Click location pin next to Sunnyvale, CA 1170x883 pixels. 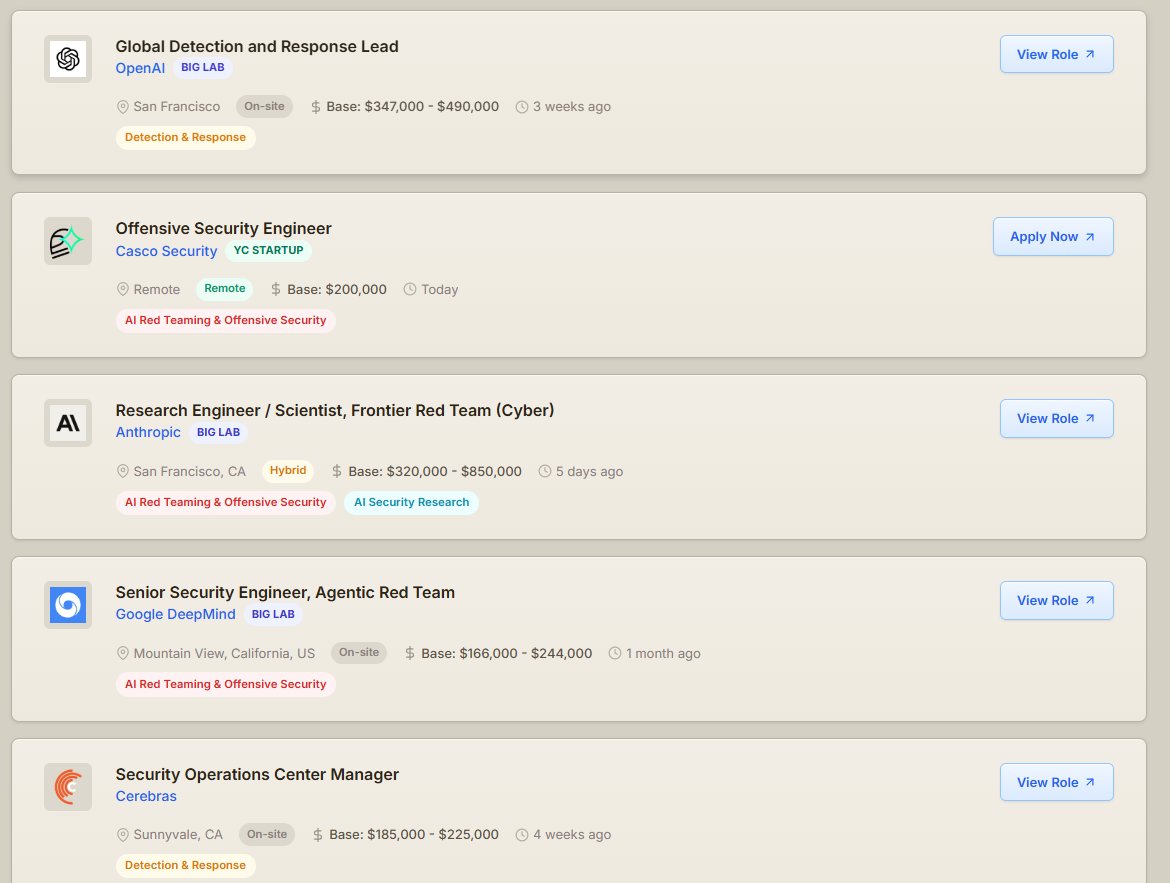123,835
